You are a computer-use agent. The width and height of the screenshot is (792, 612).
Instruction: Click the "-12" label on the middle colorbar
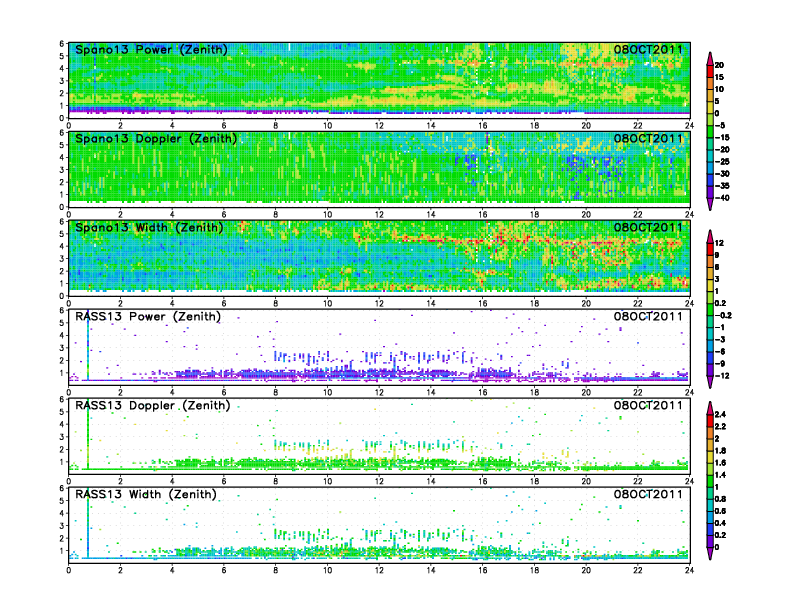click(x=722, y=376)
